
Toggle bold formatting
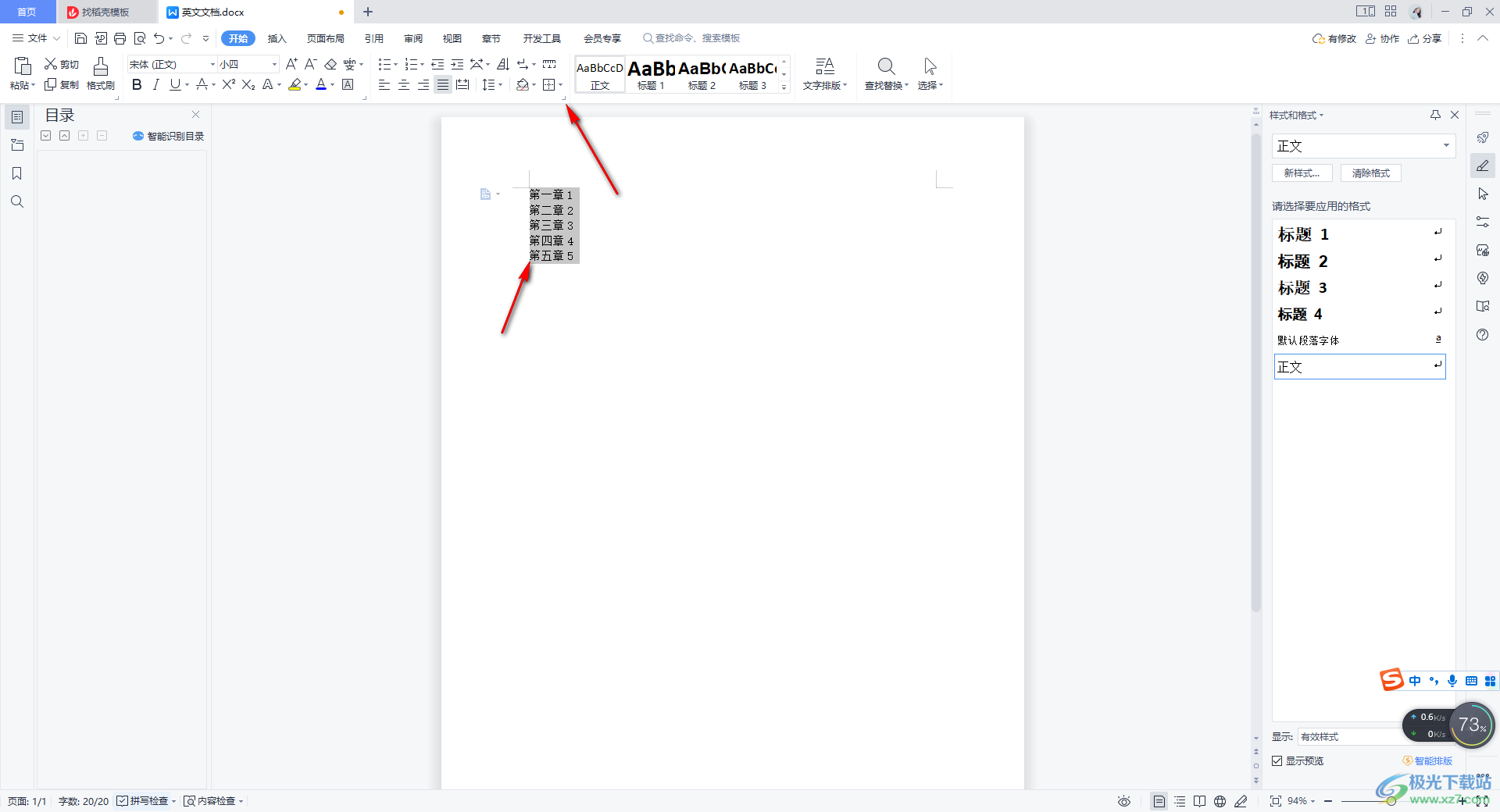(x=137, y=84)
